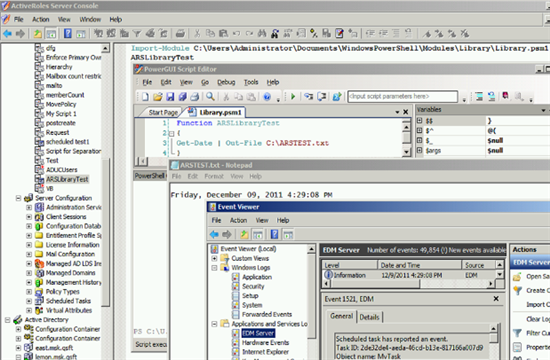Open the Action menu in ActiveRoles Console

point(41,19)
